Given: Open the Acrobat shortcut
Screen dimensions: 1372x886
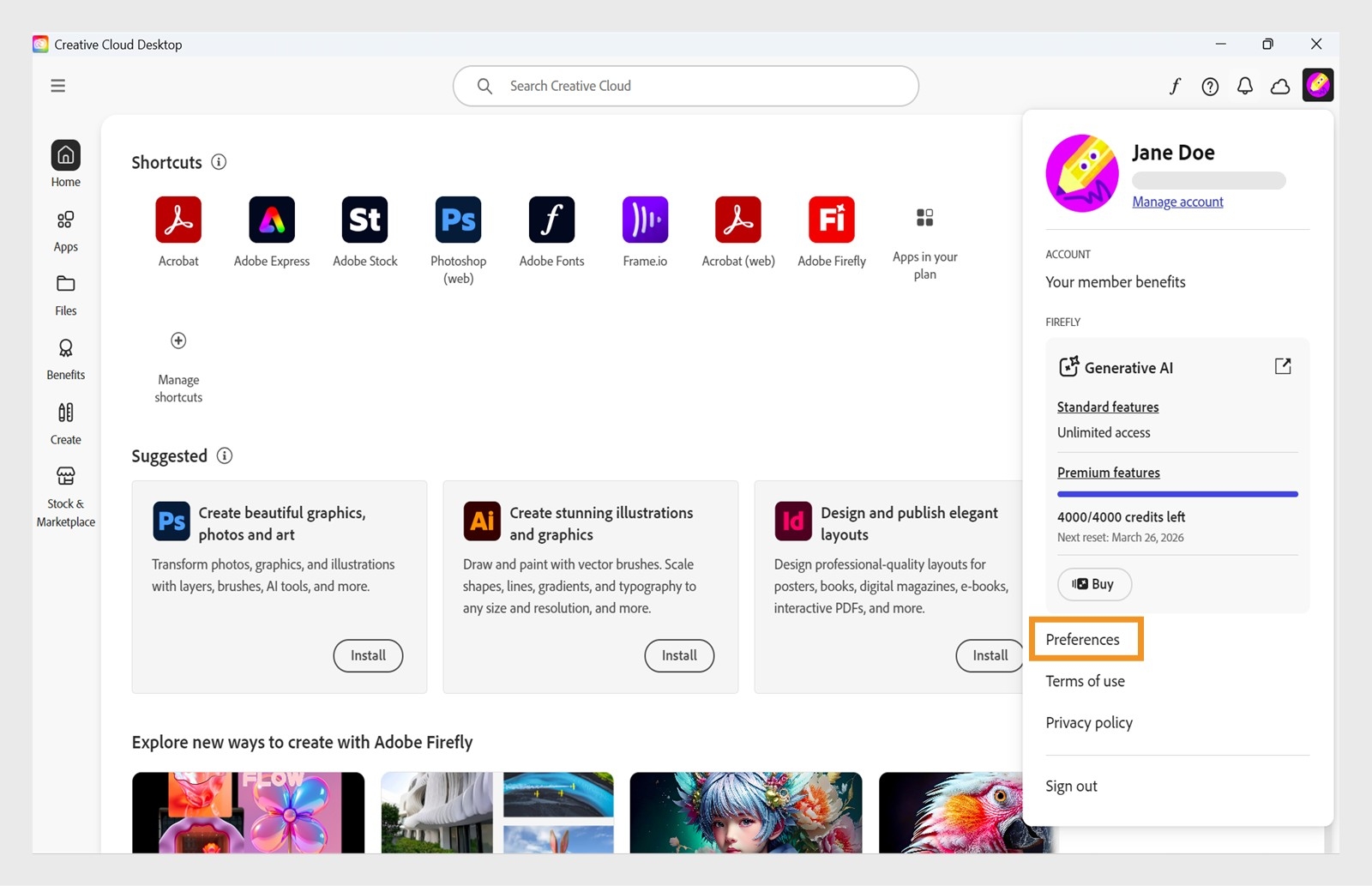Looking at the screenshot, I should (178, 220).
